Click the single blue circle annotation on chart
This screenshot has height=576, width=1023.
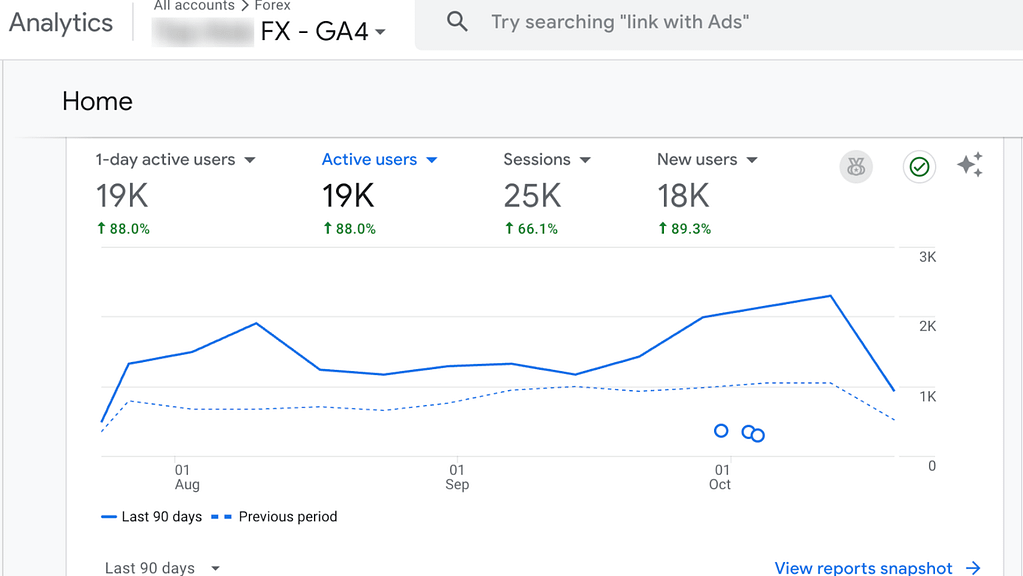point(721,430)
